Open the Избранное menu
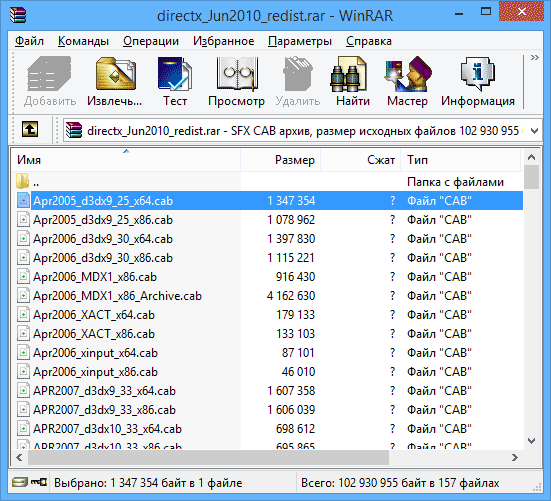This screenshot has width=551, height=501. pyautogui.click(x=223, y=41)
